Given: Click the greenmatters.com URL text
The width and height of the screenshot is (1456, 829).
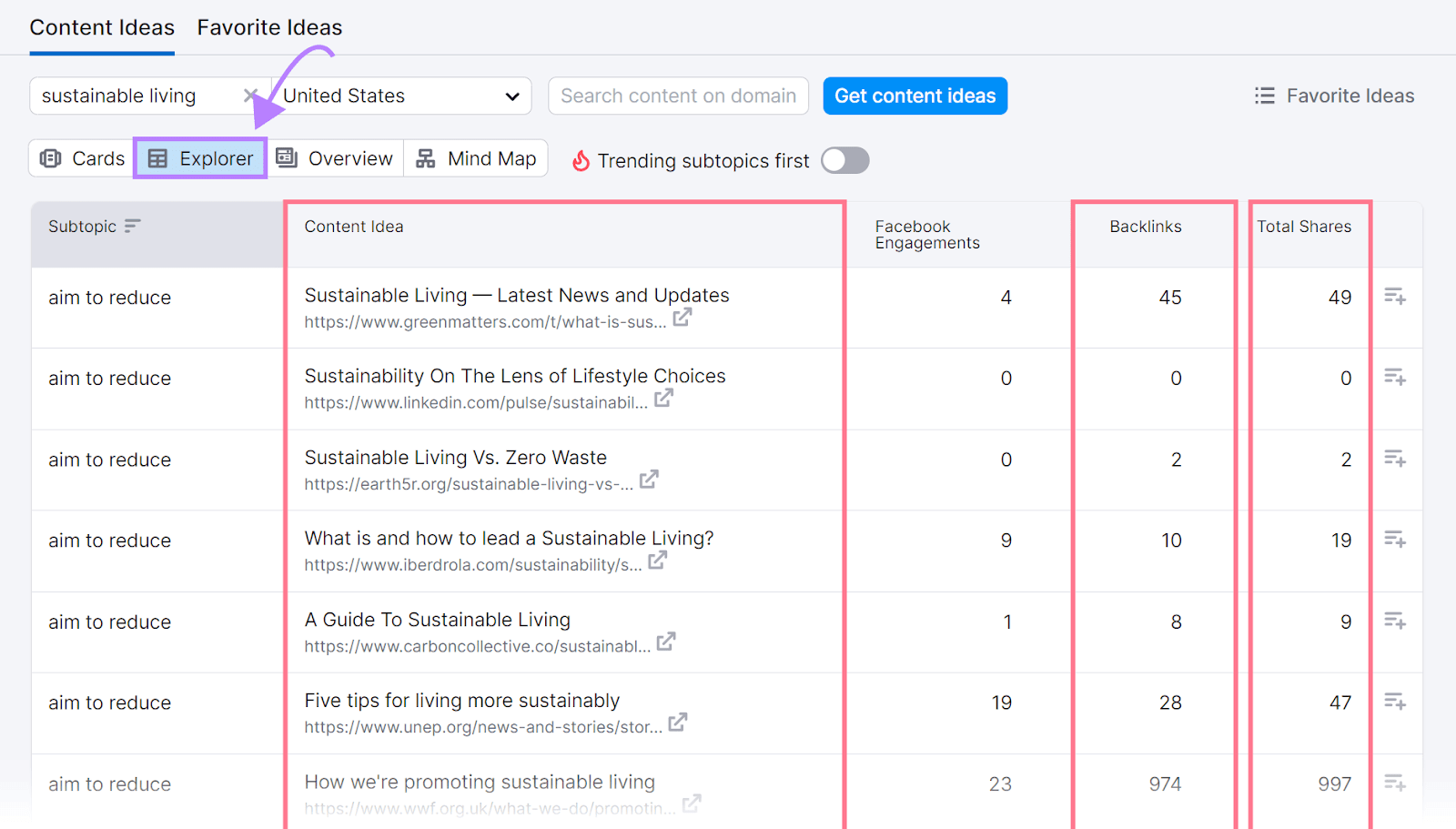Looking at the screenshot, I should click(x=485, y=322).
